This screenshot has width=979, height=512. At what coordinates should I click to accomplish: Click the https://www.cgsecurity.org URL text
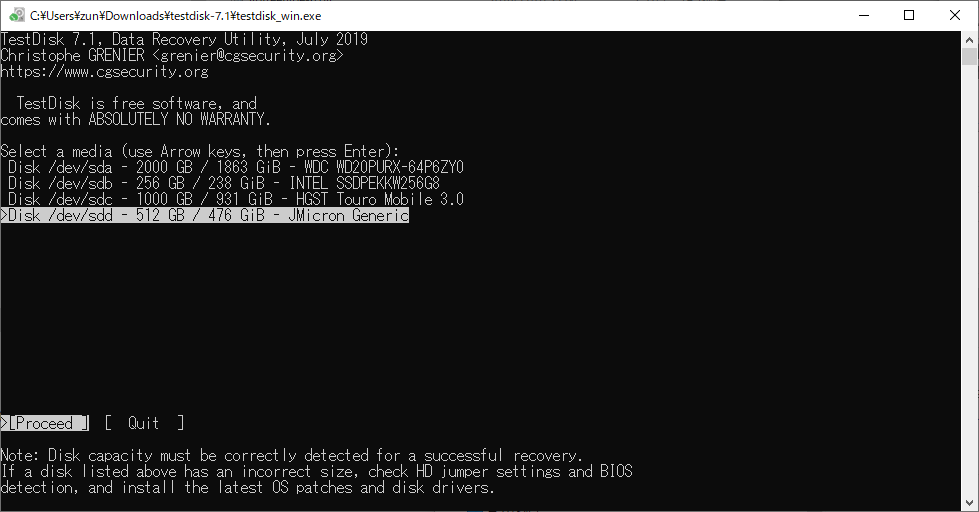pyautogui.click(x=104, y=72)
